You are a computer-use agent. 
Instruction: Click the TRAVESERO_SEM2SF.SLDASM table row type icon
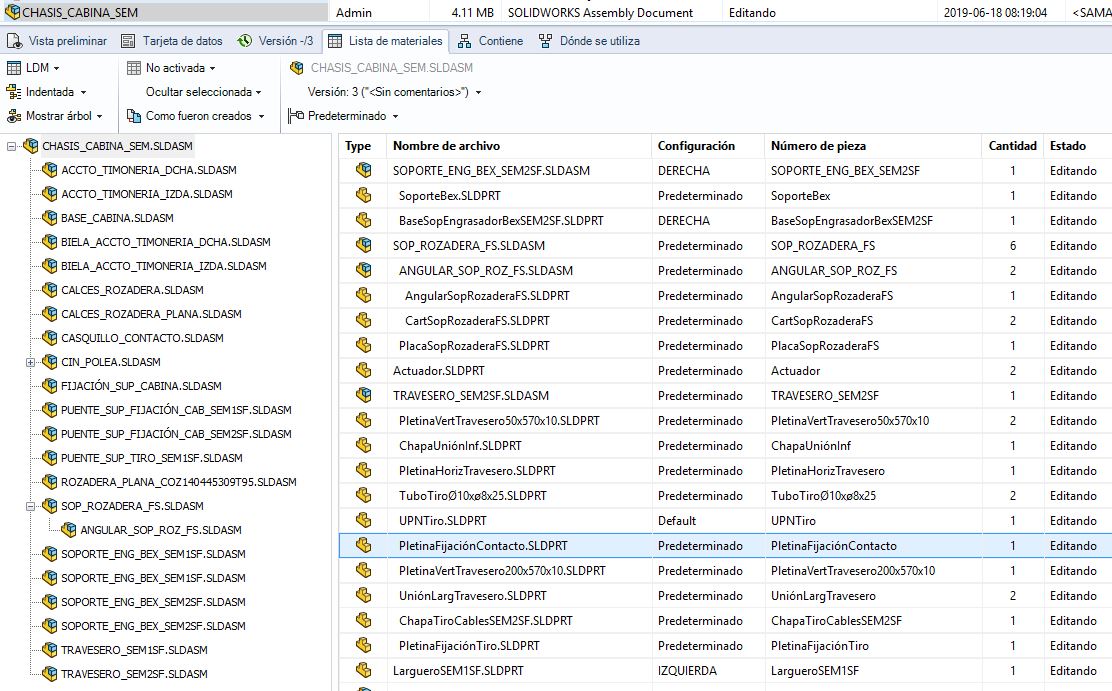pos(364,395)
